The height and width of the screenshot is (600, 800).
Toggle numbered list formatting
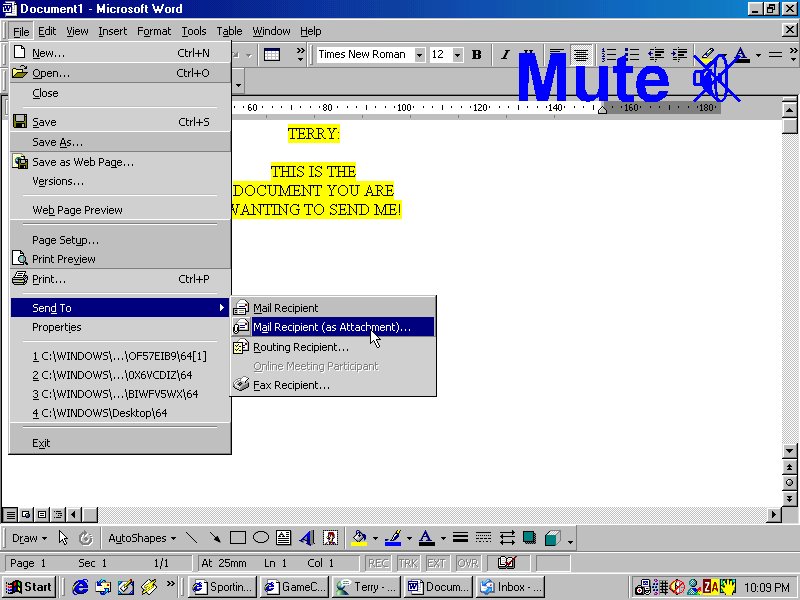coord(608,55)
